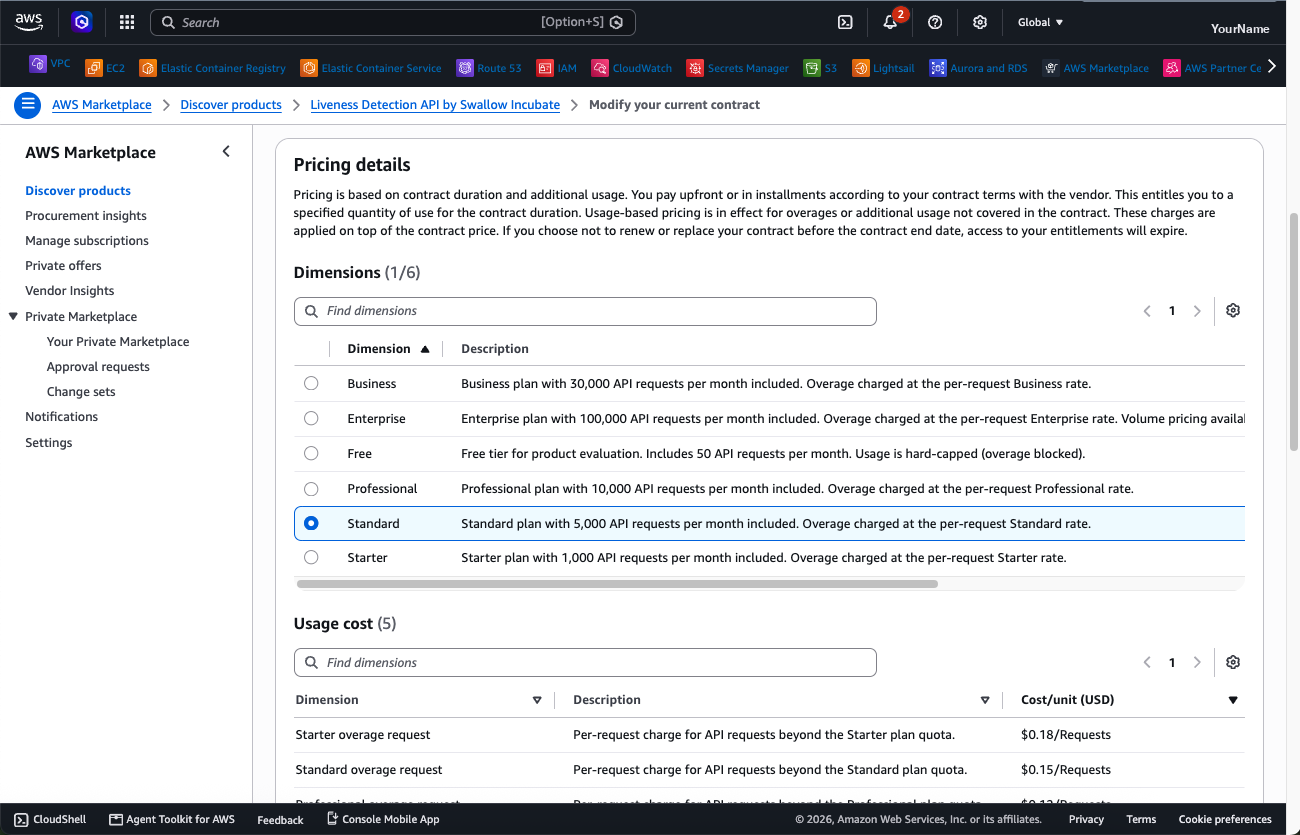This screenshot has width=1300, height=835.
Task: Click Liveness Detection API breadcrumb link
Action: click(x=435, y=105)
